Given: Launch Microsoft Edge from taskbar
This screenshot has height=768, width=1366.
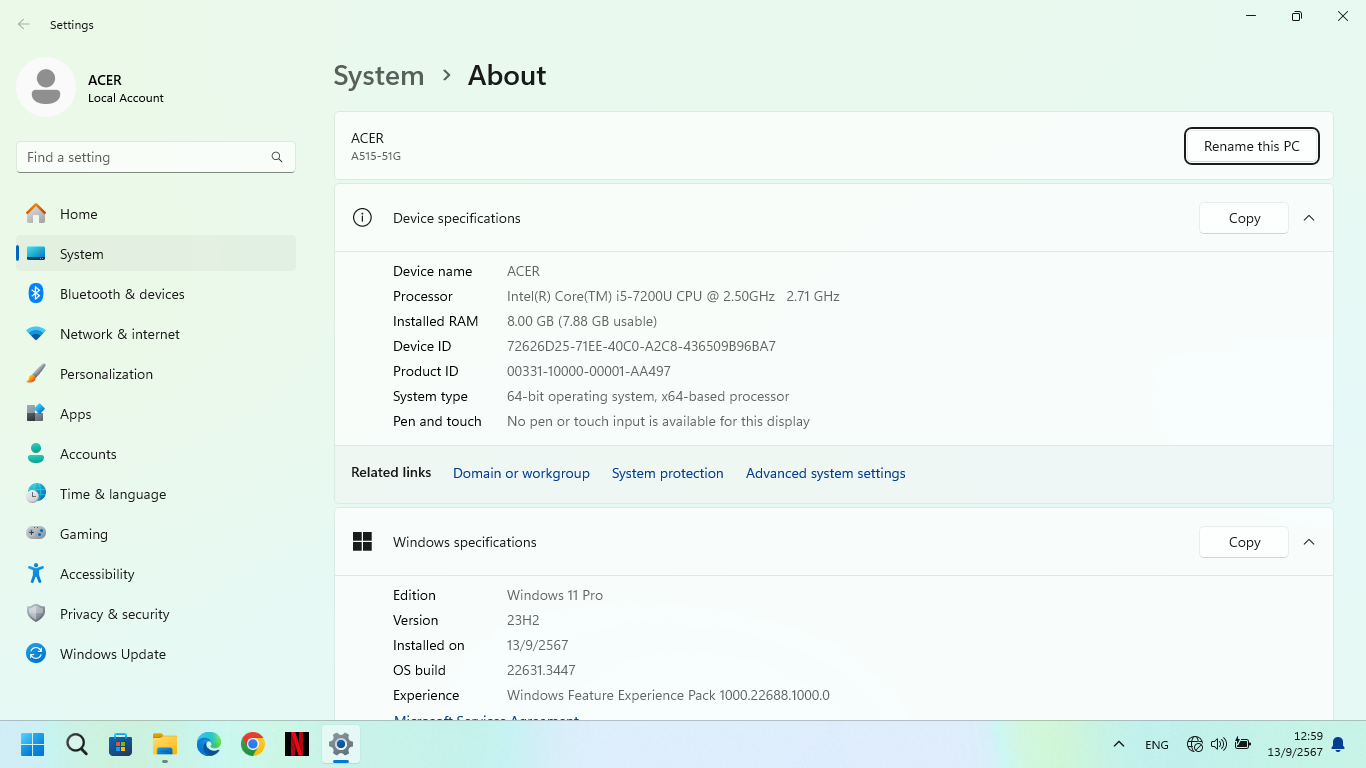Looking at the screenshot, I should (209, 744).
